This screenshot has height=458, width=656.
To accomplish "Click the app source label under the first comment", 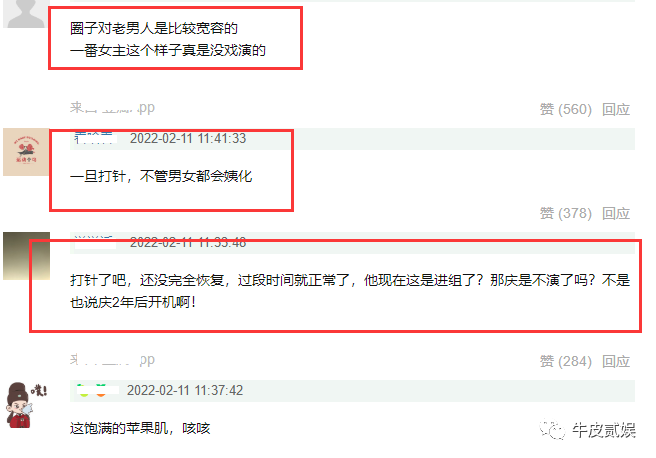I will pos(112,108).
